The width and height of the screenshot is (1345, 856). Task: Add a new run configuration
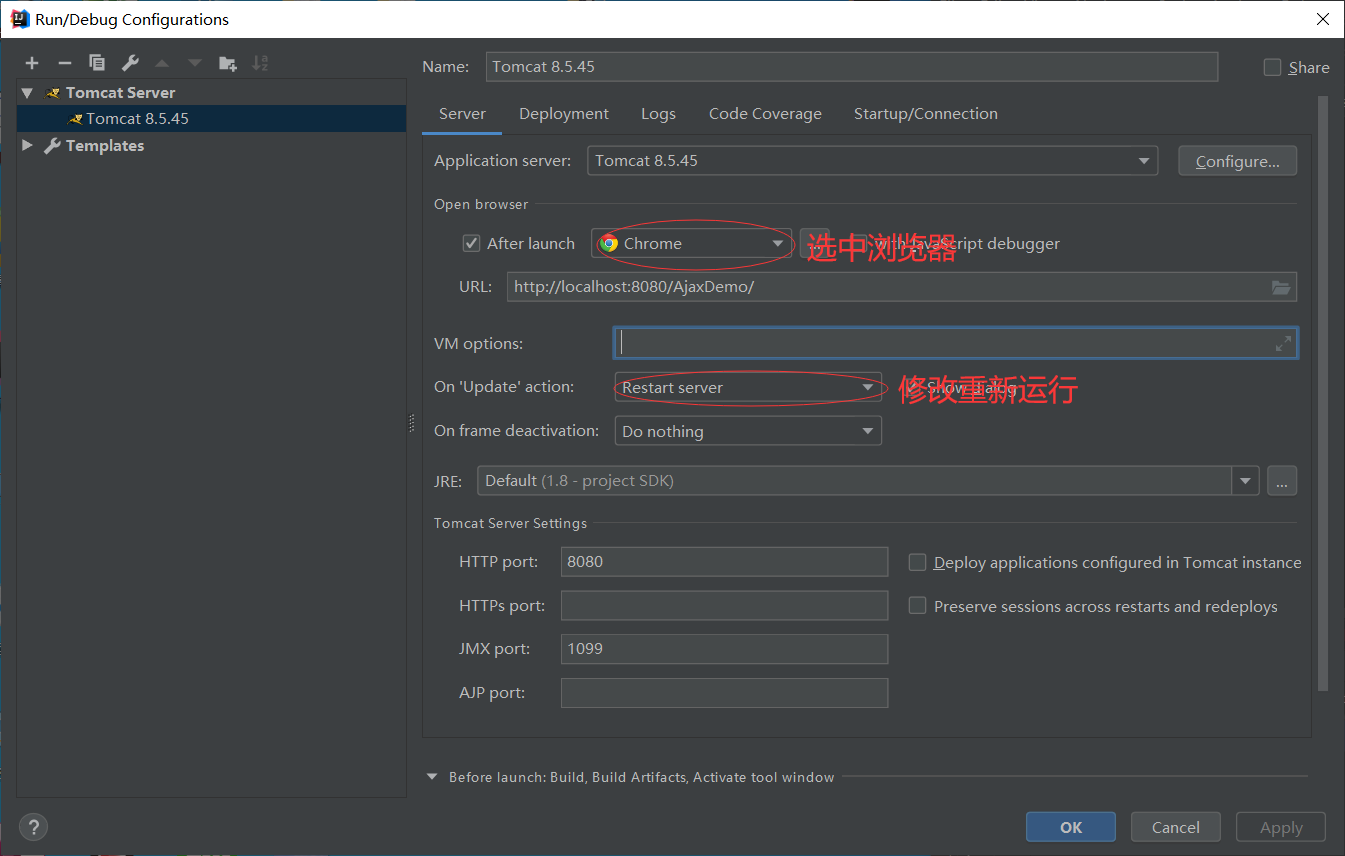[x=32, y=63]
